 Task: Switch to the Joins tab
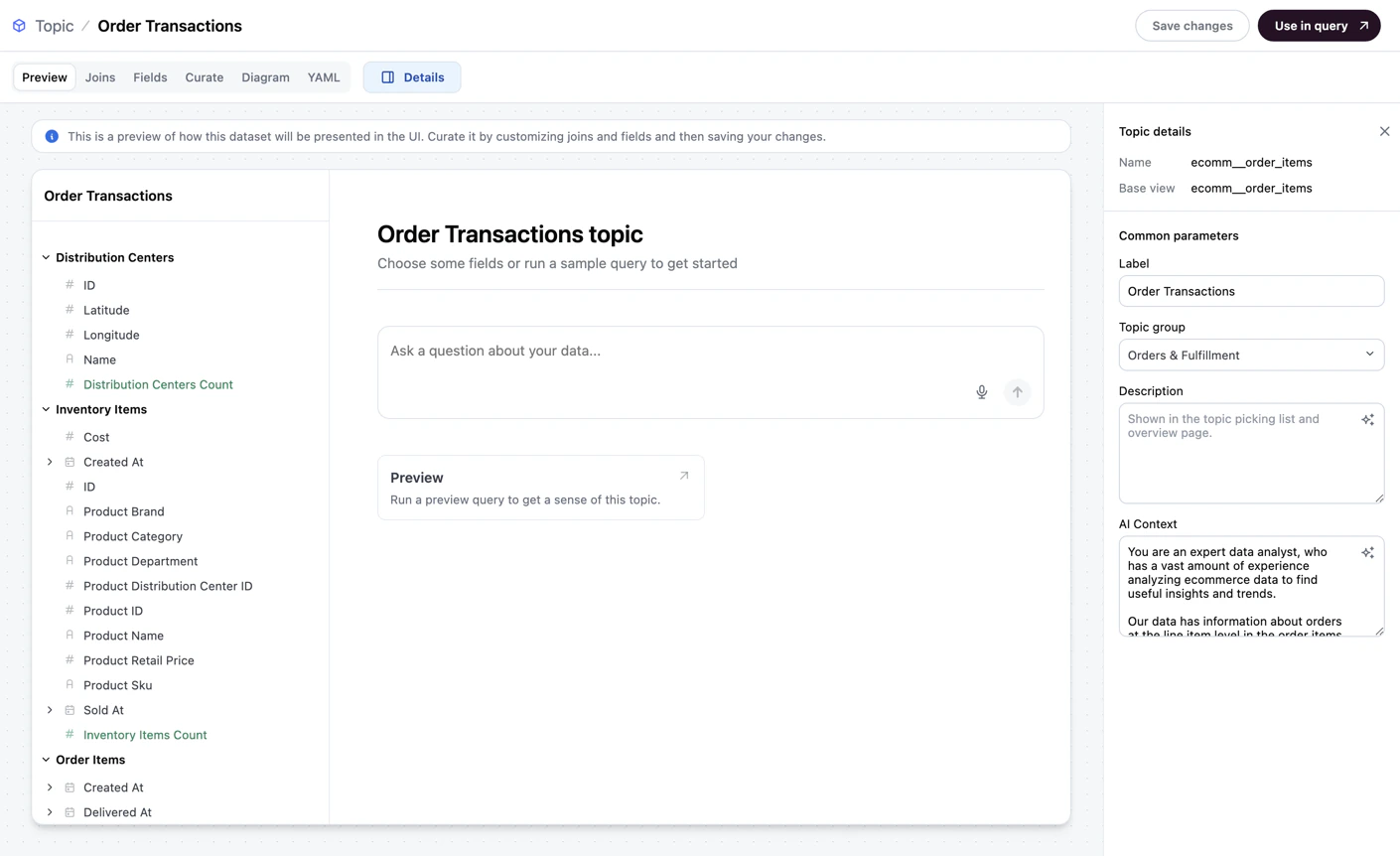tap(99, 76)
